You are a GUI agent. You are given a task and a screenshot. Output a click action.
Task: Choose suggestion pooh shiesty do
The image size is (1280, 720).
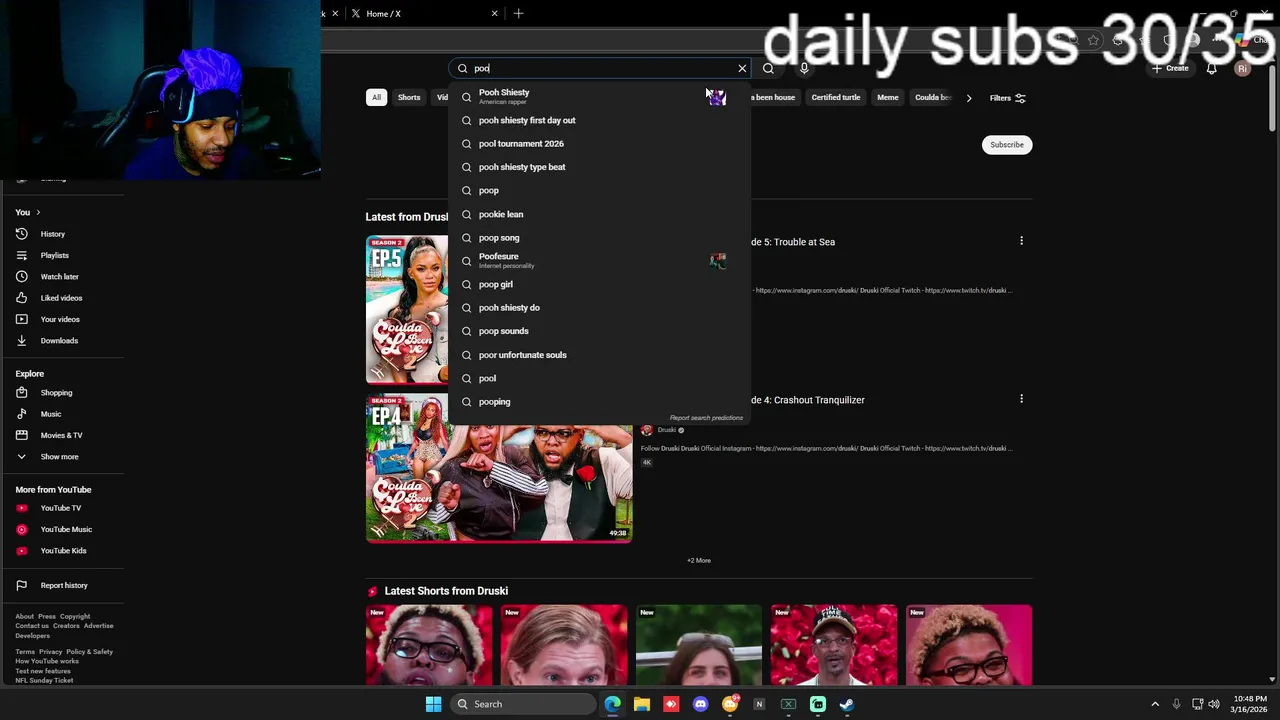(x=600, y=308)
